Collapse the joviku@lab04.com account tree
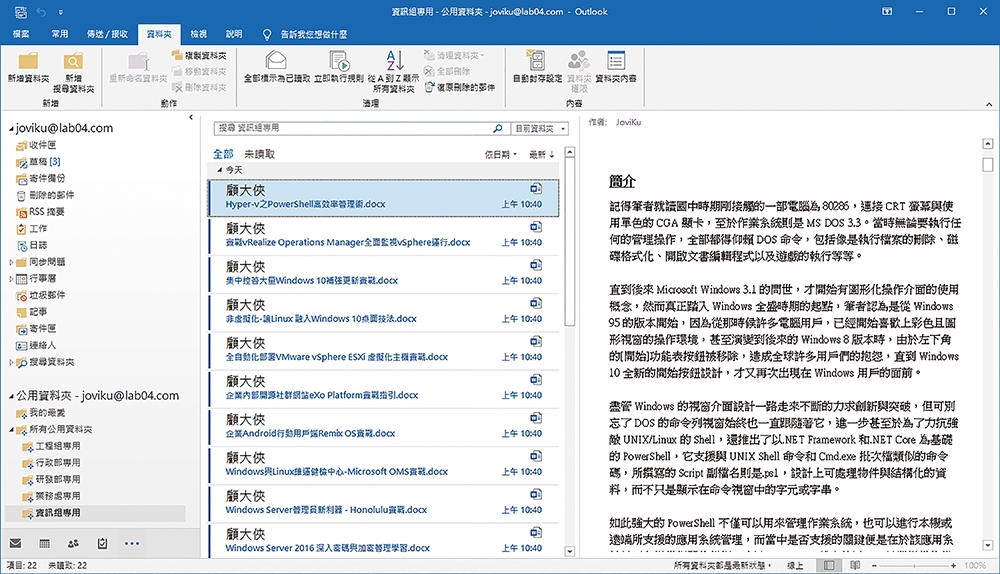The width and height of the screenshot is (1000, 574). [x=11, y=129]
